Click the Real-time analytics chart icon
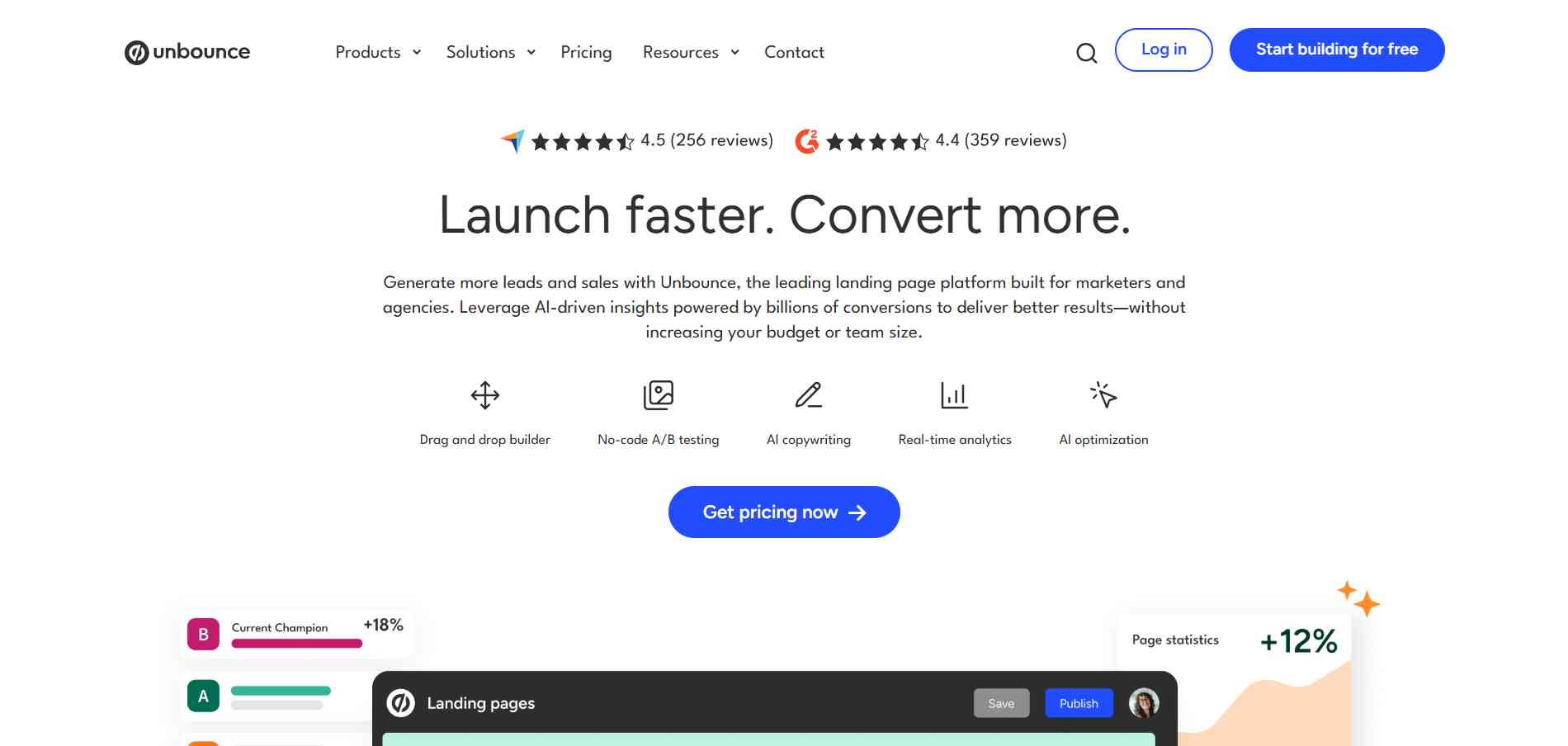The height and width of the screenshot is (746, 1568). click(955, 394)
